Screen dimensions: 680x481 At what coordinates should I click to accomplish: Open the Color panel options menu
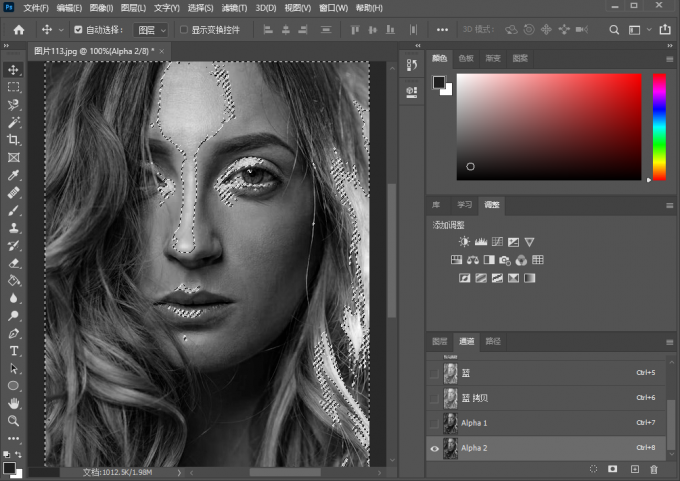coord(670,59)
